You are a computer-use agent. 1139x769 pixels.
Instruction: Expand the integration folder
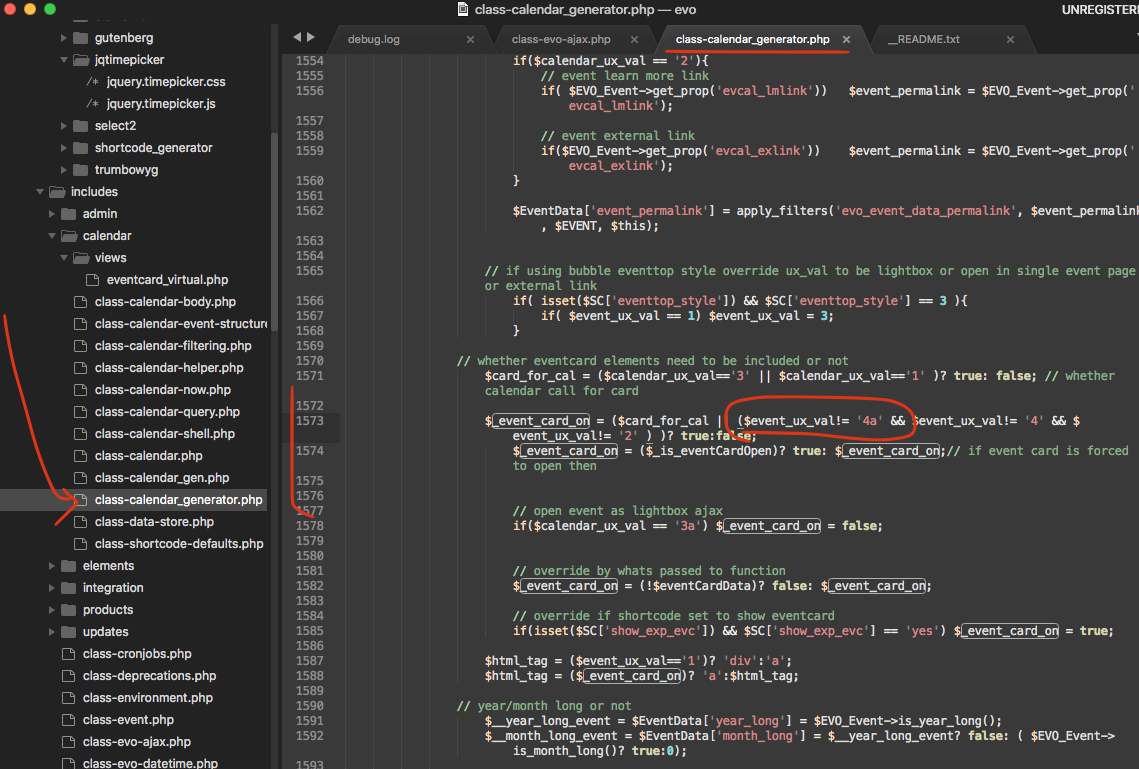(52, 588)
